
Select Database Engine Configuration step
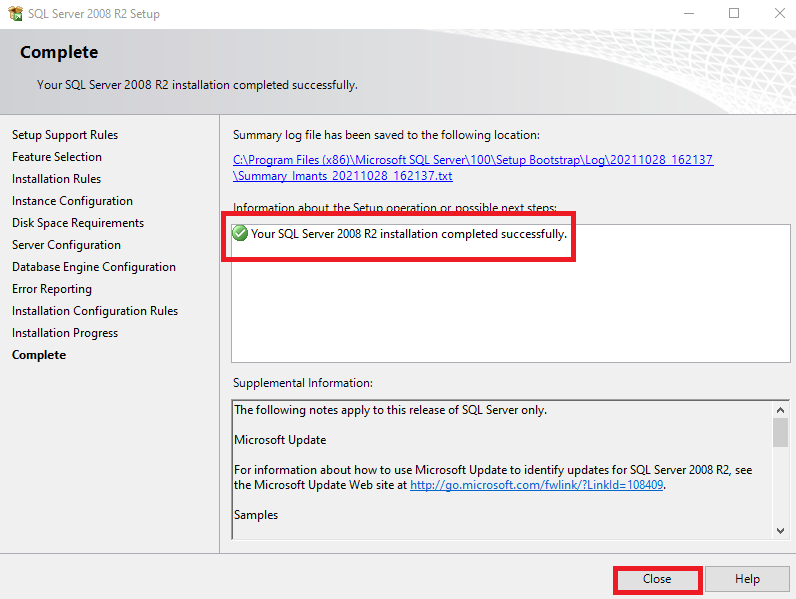[x=94, y=267]
